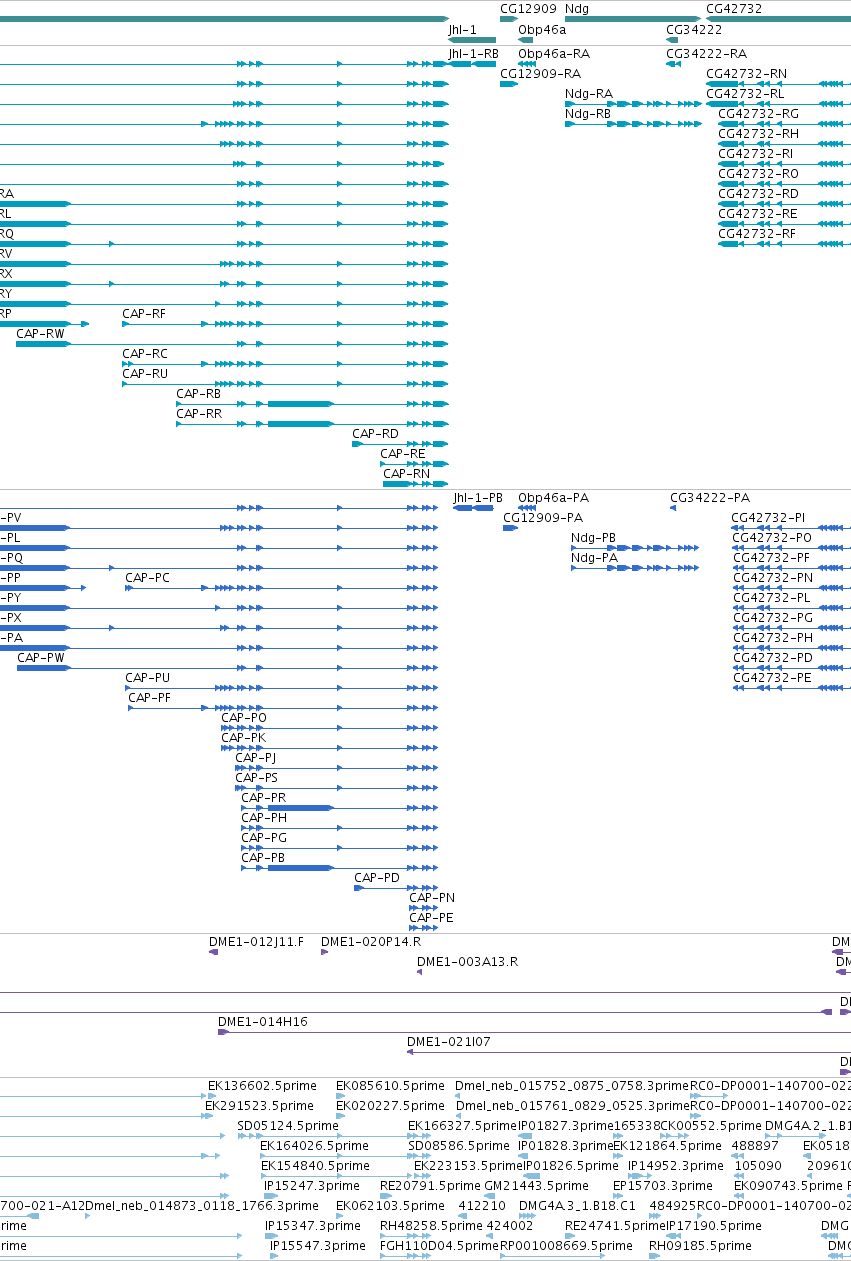Screen dimensions: 851x1261
Task: Click the CAP-PB protein
Action: click(340, 868)
